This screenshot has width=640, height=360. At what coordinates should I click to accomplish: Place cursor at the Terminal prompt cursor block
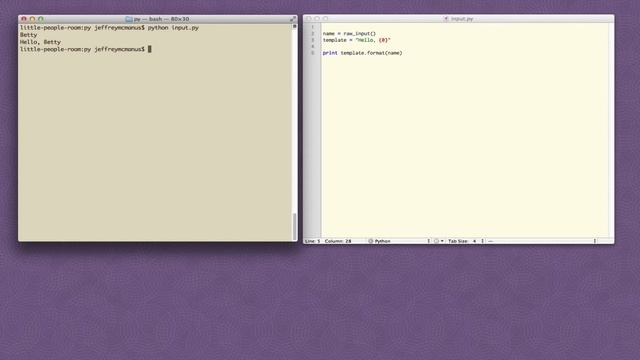[x=149, y=49]
